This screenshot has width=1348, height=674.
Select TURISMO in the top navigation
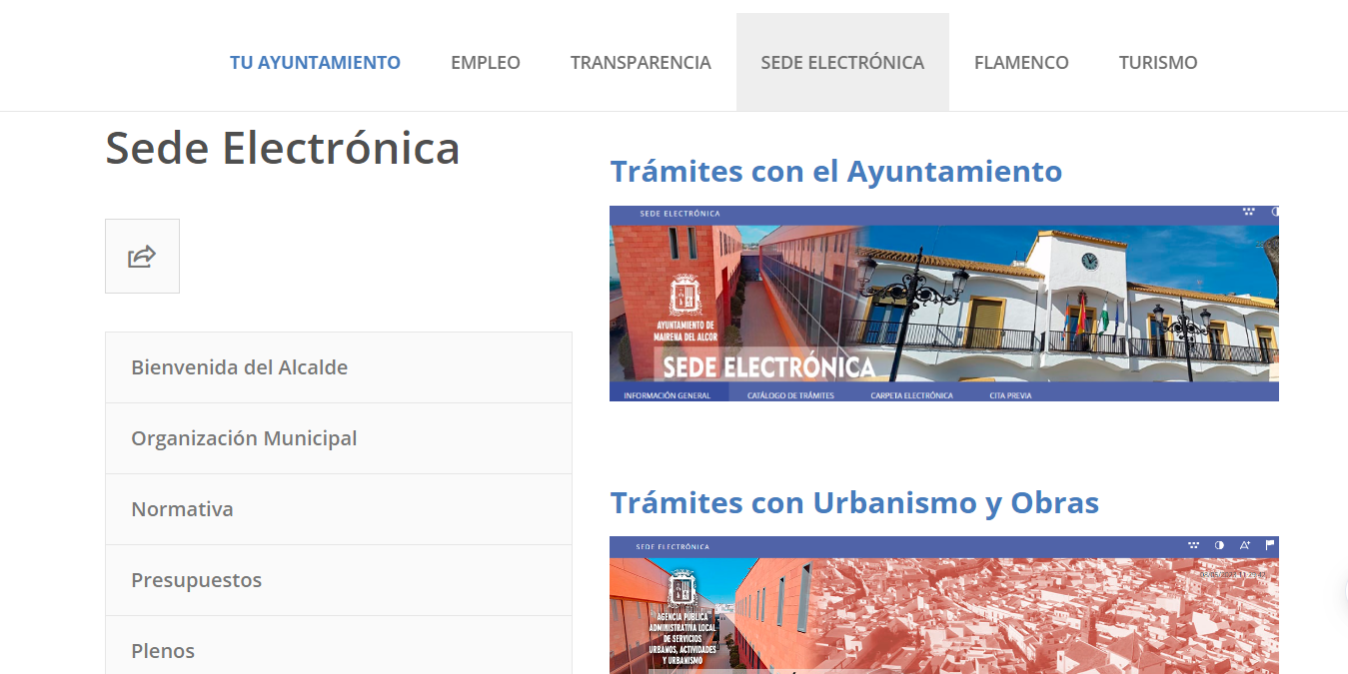click(1158, 62)
